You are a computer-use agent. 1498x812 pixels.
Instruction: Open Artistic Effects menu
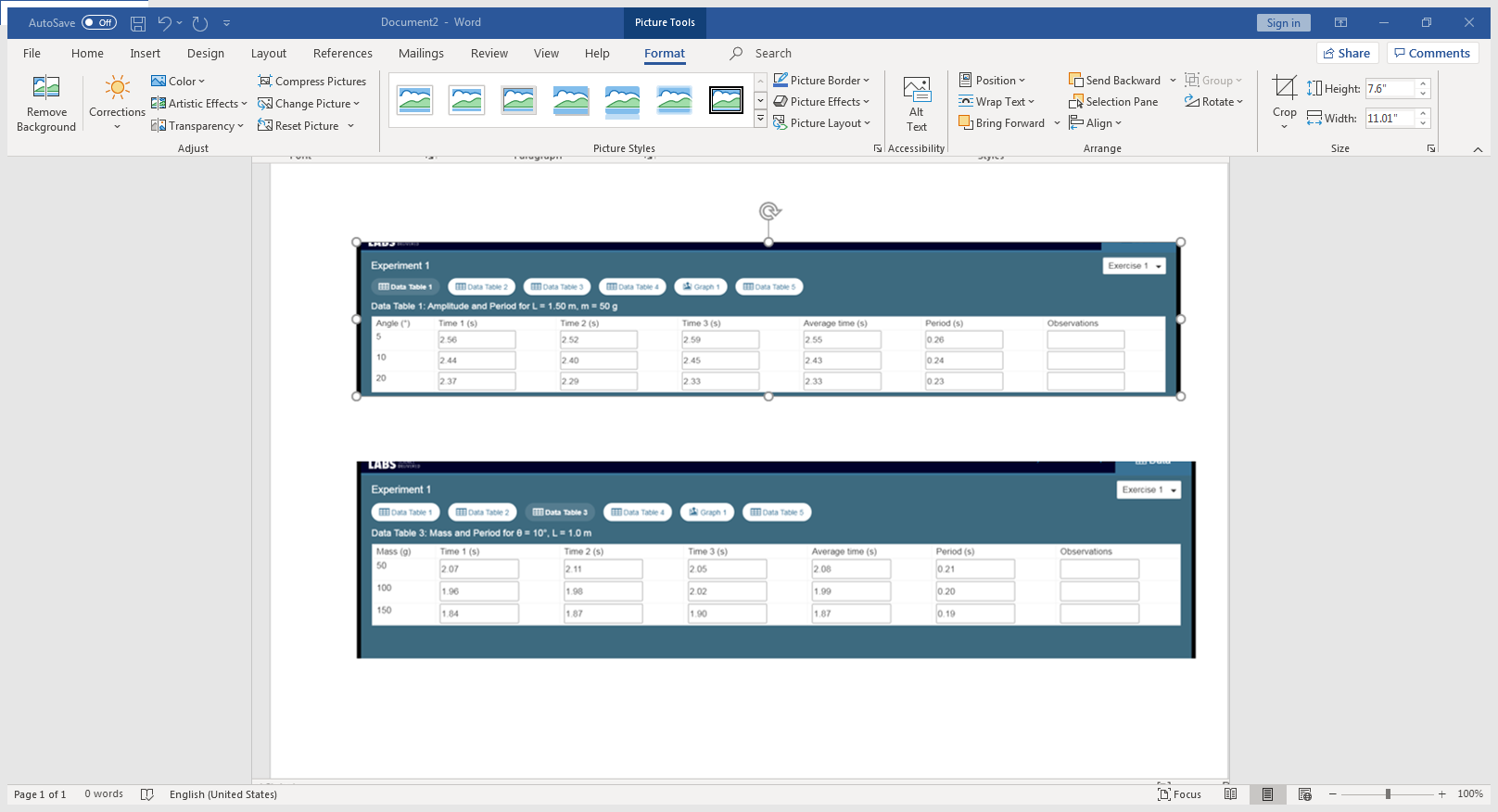(198, 104)
